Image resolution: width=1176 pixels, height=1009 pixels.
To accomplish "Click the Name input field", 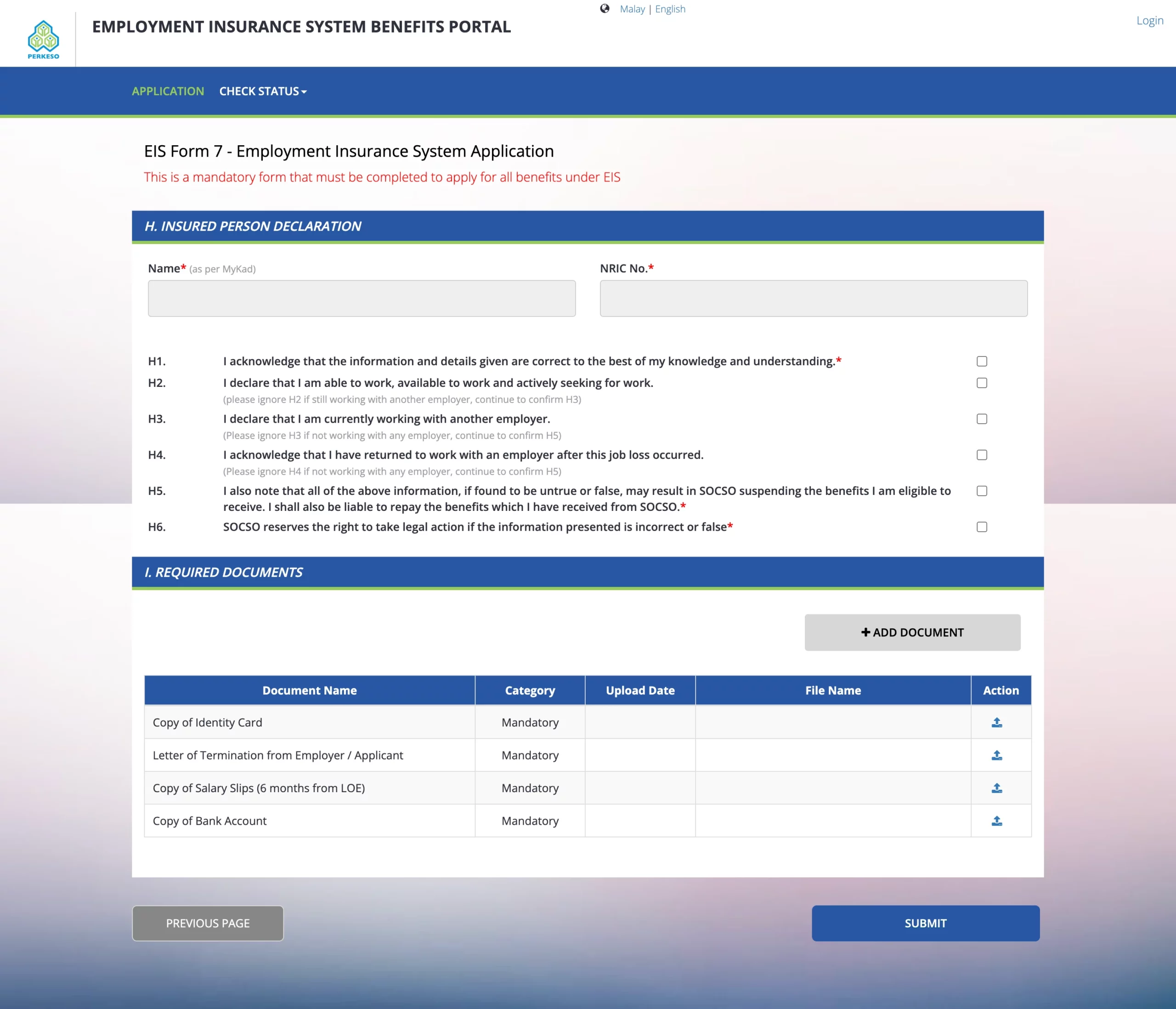I will point(362,298).
